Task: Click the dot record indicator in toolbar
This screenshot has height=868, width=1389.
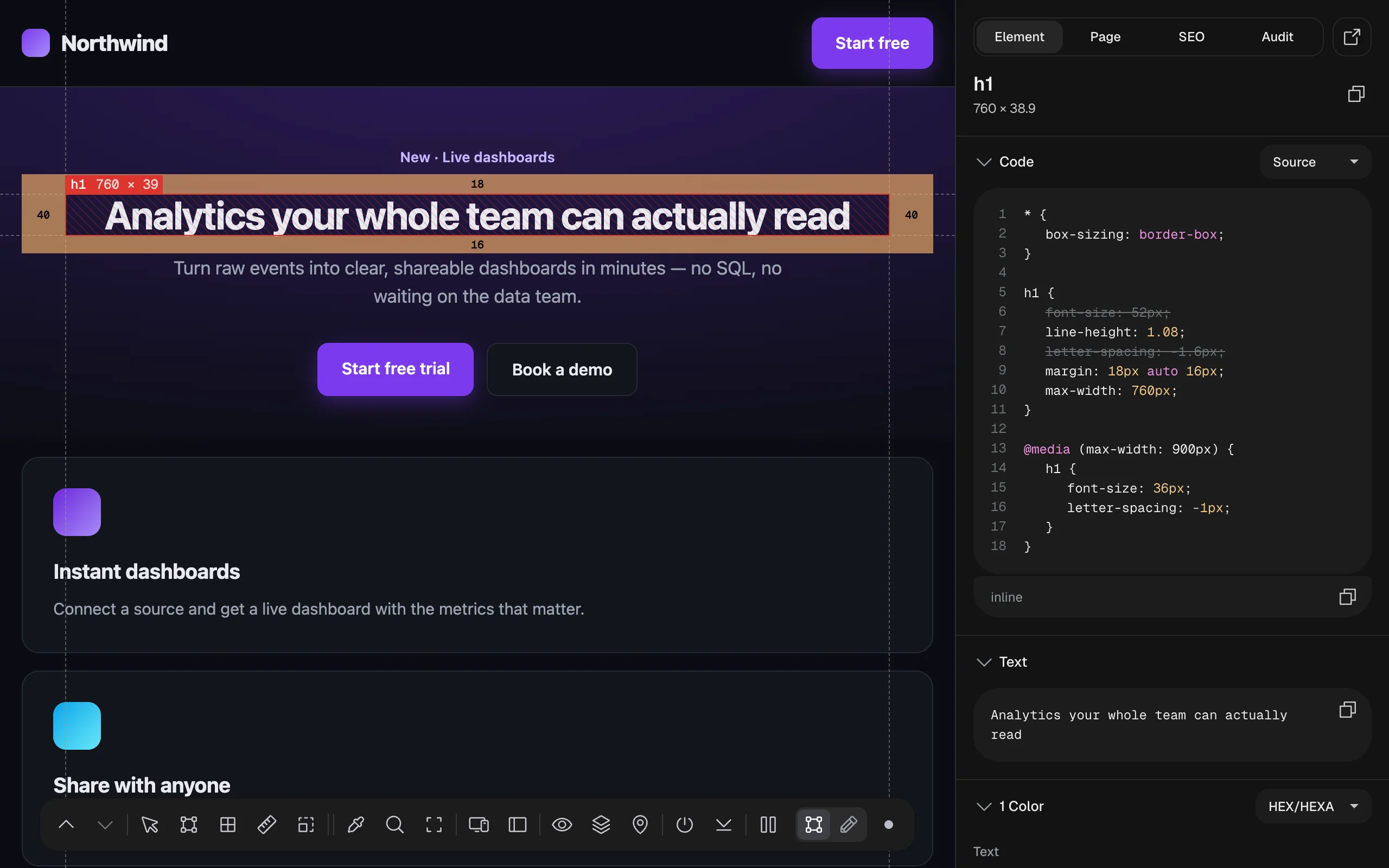Action: [889, 825]
